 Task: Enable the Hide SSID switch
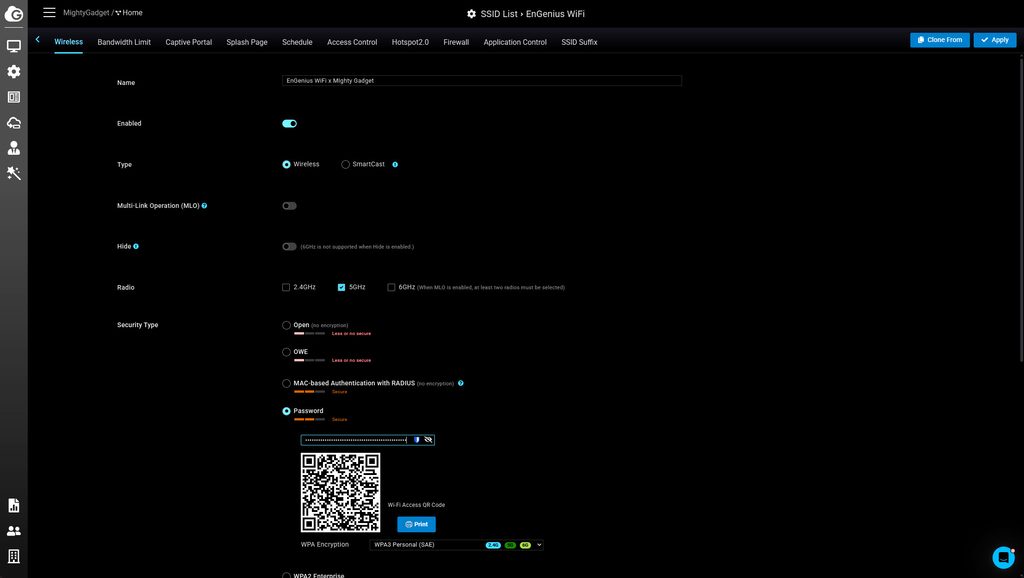tap(289, 246)
